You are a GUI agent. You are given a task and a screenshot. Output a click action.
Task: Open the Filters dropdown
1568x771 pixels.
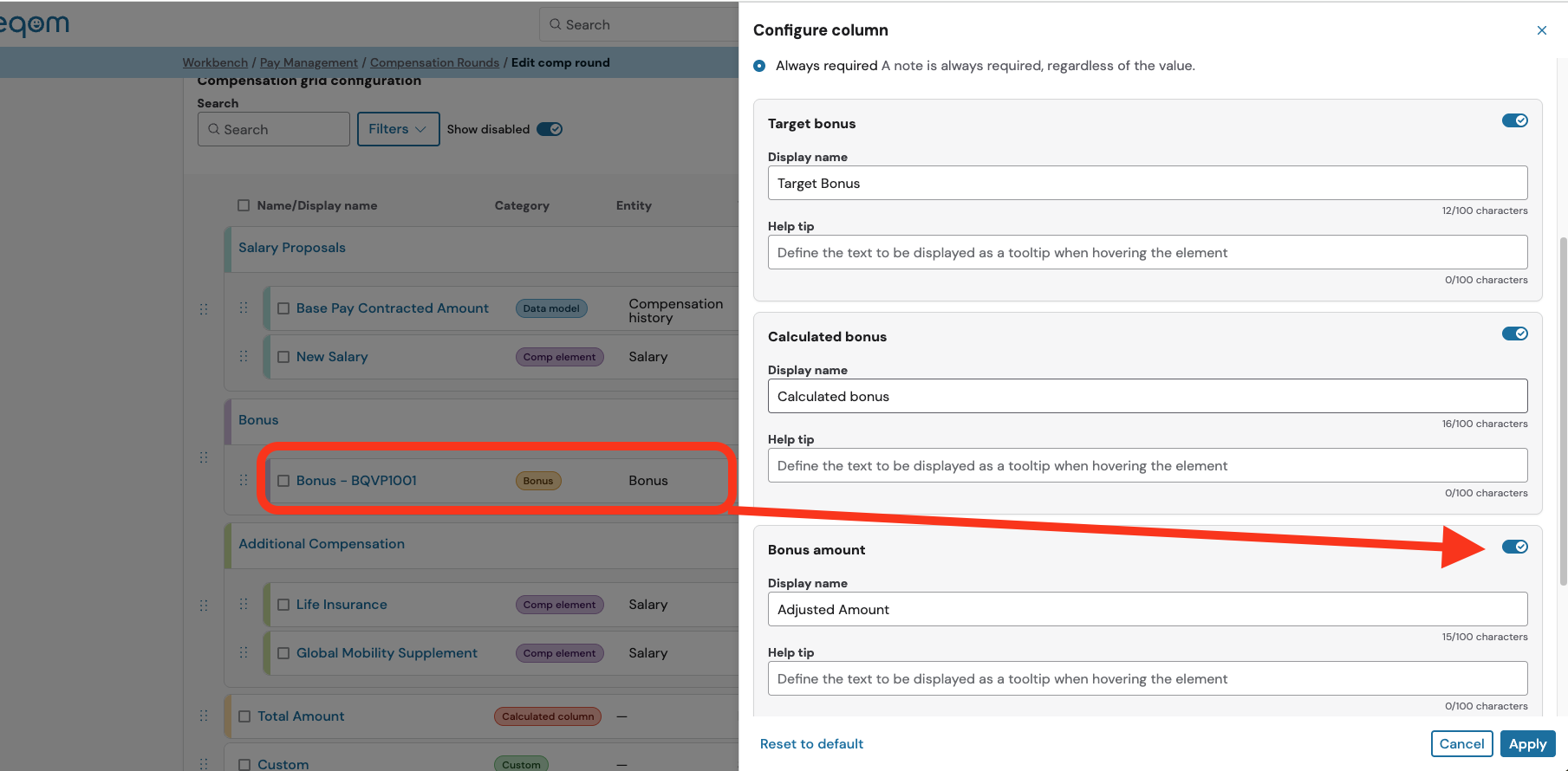[398, 129]
